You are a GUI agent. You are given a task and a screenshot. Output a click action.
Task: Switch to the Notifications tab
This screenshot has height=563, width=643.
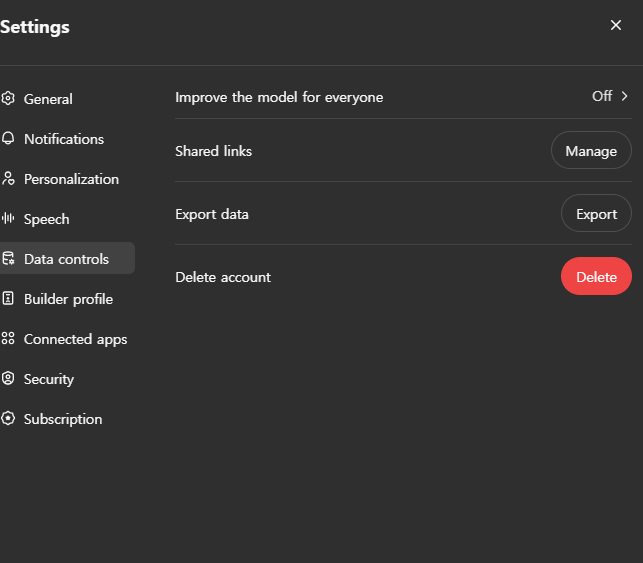click(x=64, y=139)
